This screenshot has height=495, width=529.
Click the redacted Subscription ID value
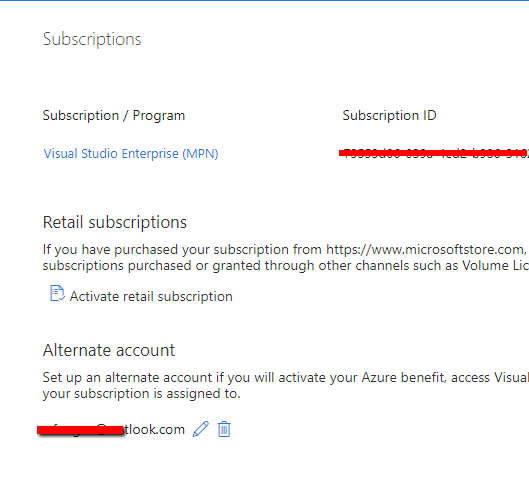434,153
